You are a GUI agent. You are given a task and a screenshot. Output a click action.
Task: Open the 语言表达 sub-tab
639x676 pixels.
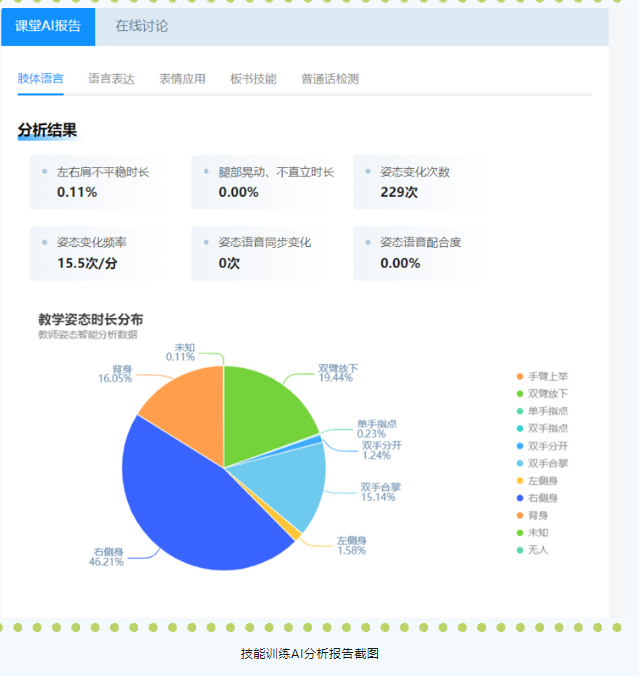pyautogui.click(x=111, y=79)
